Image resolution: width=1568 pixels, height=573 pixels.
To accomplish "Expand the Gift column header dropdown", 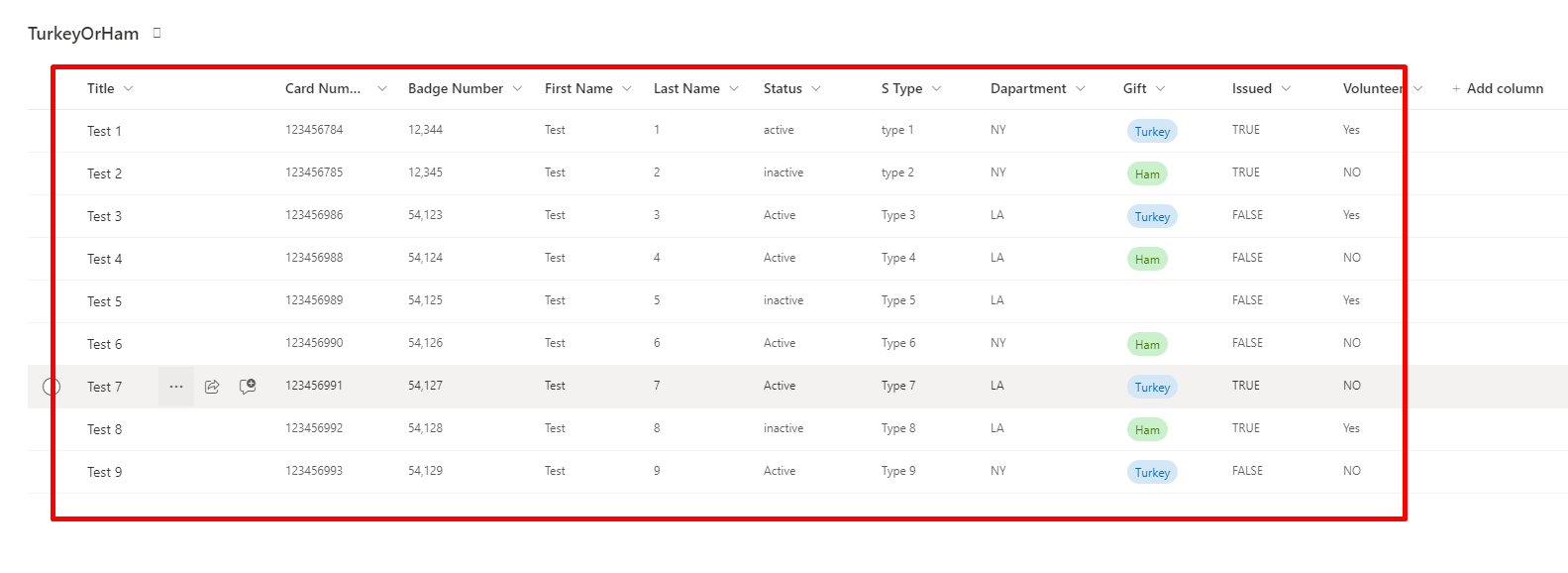I will coord(1161,89).
